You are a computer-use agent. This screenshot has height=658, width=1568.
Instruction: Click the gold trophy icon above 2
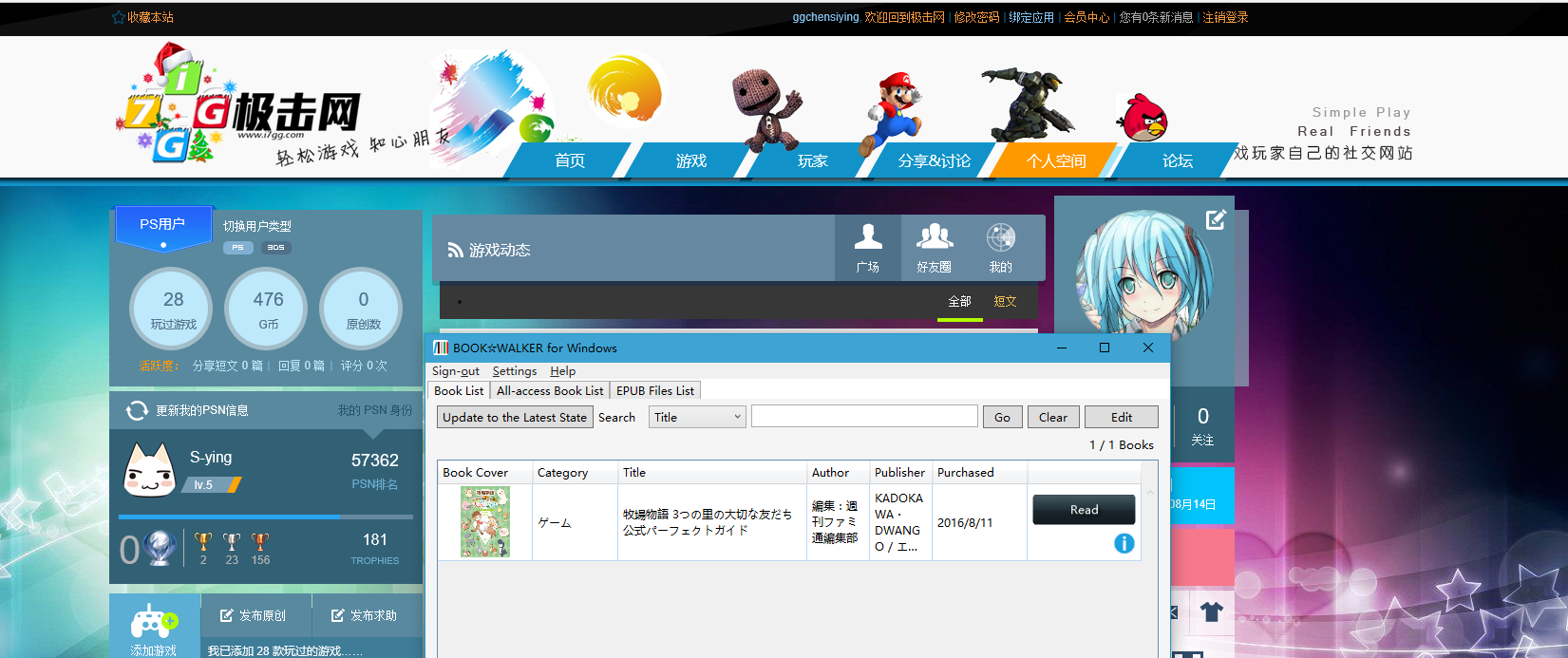tap(203, 542)
